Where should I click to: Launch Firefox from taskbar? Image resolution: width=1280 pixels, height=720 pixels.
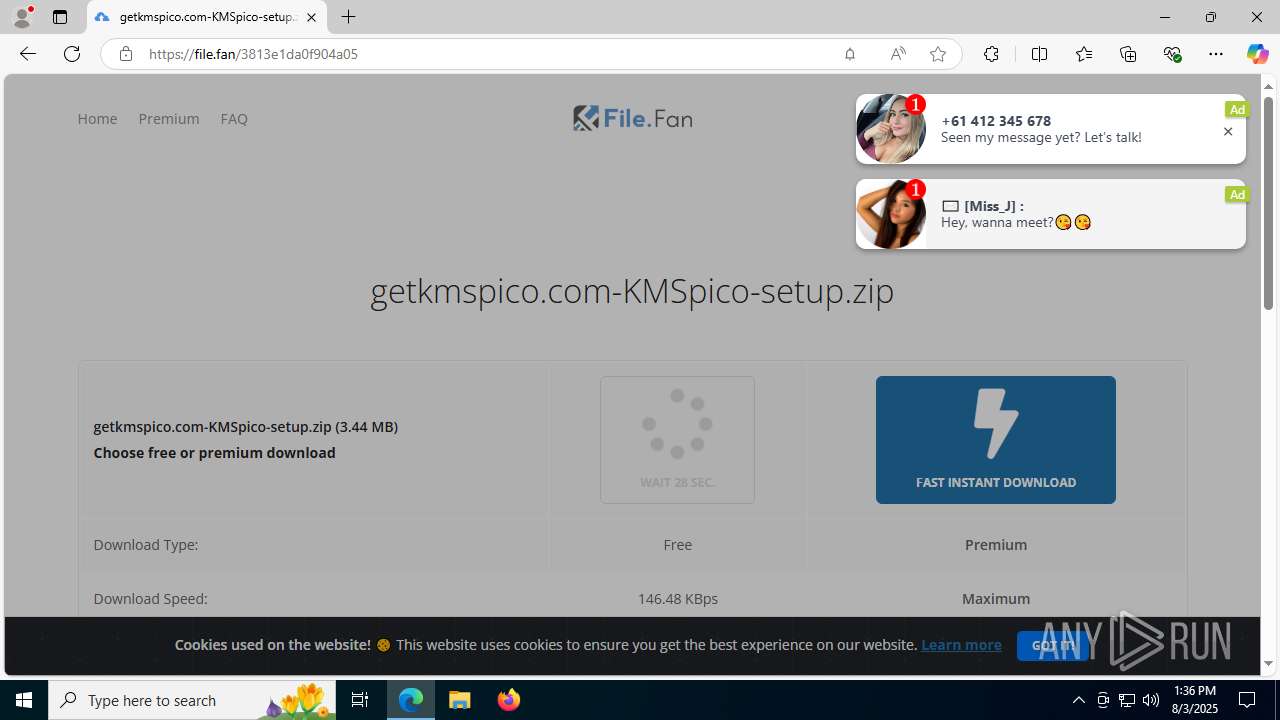[509, 700]
